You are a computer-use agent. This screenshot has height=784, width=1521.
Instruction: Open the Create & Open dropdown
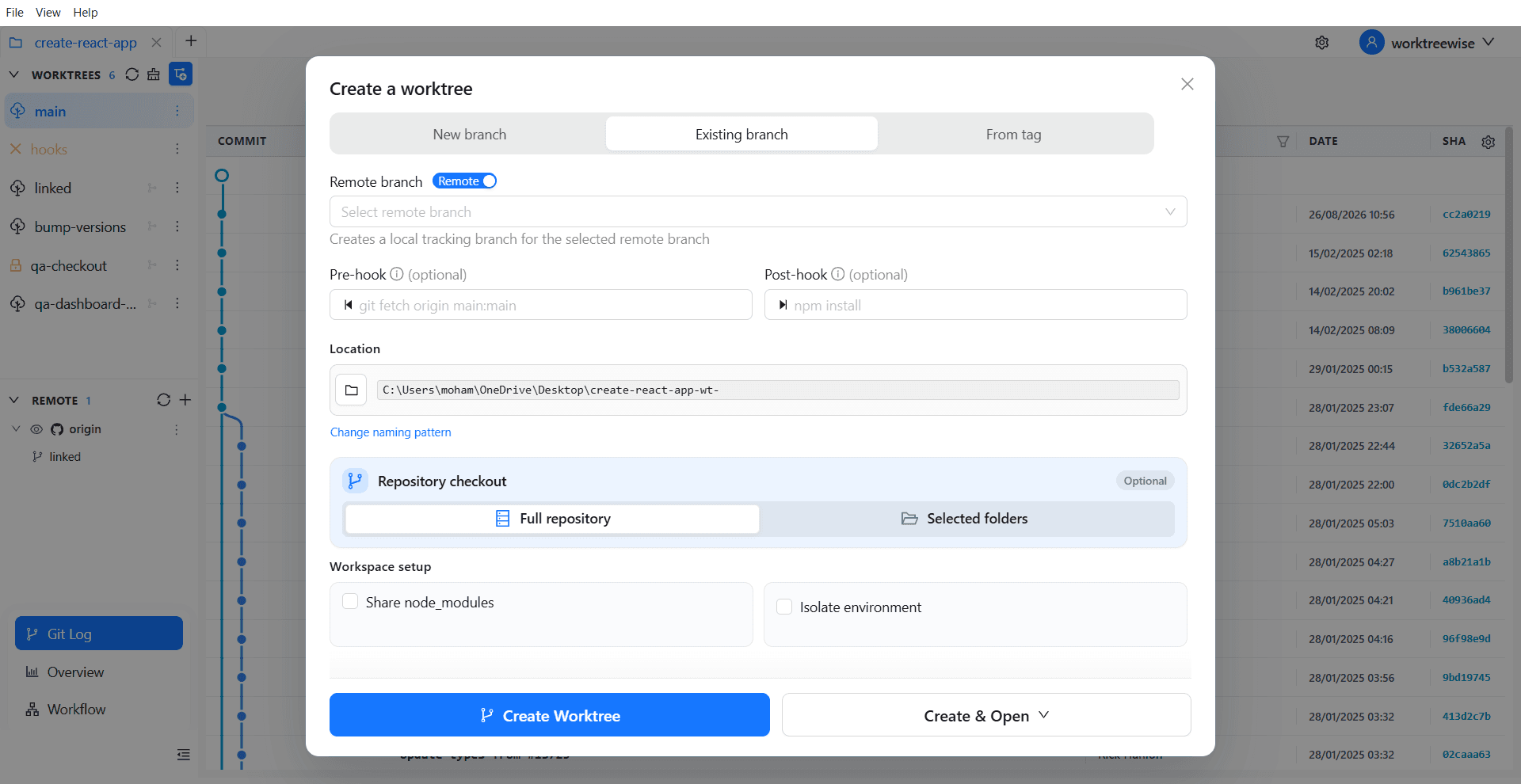pyautogui.click(x=986, y=715)
